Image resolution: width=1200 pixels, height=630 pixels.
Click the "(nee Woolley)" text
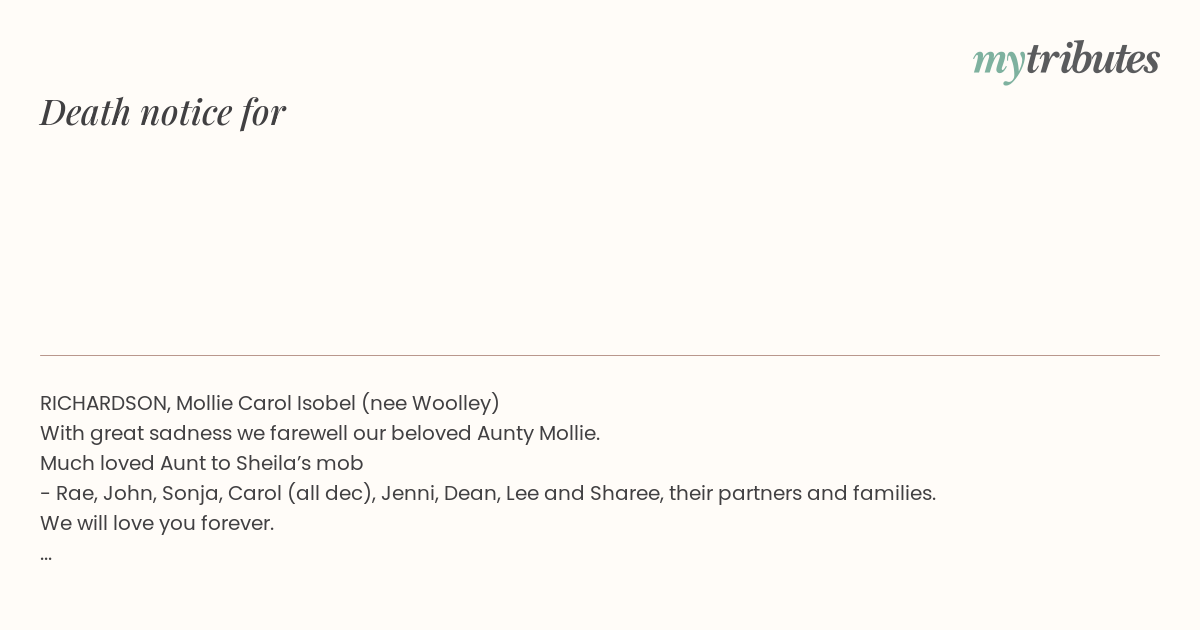coord(431,403)
